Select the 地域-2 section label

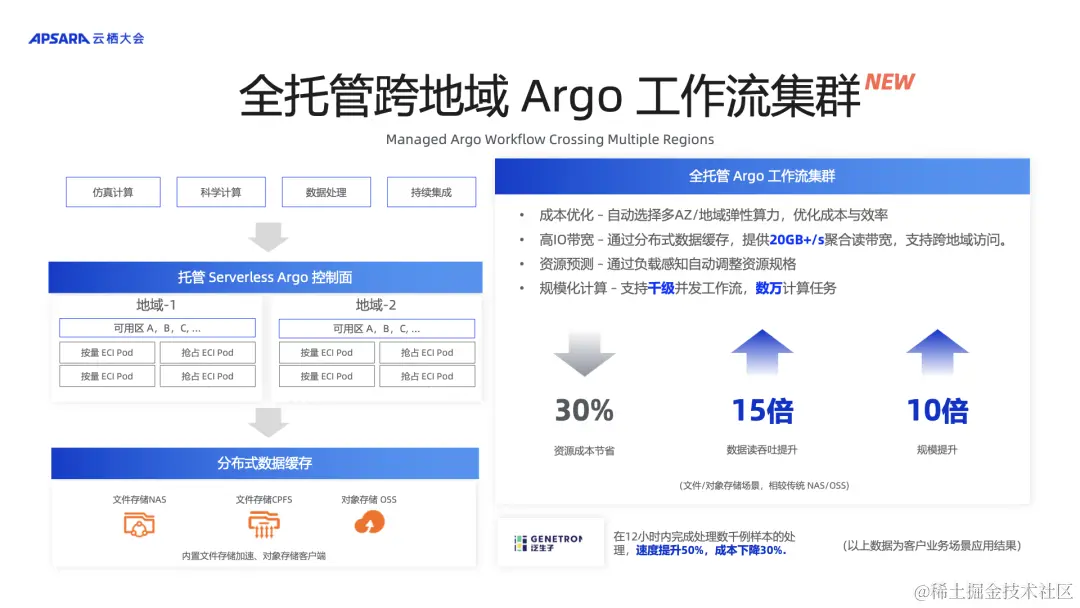[x=376, y=305]
